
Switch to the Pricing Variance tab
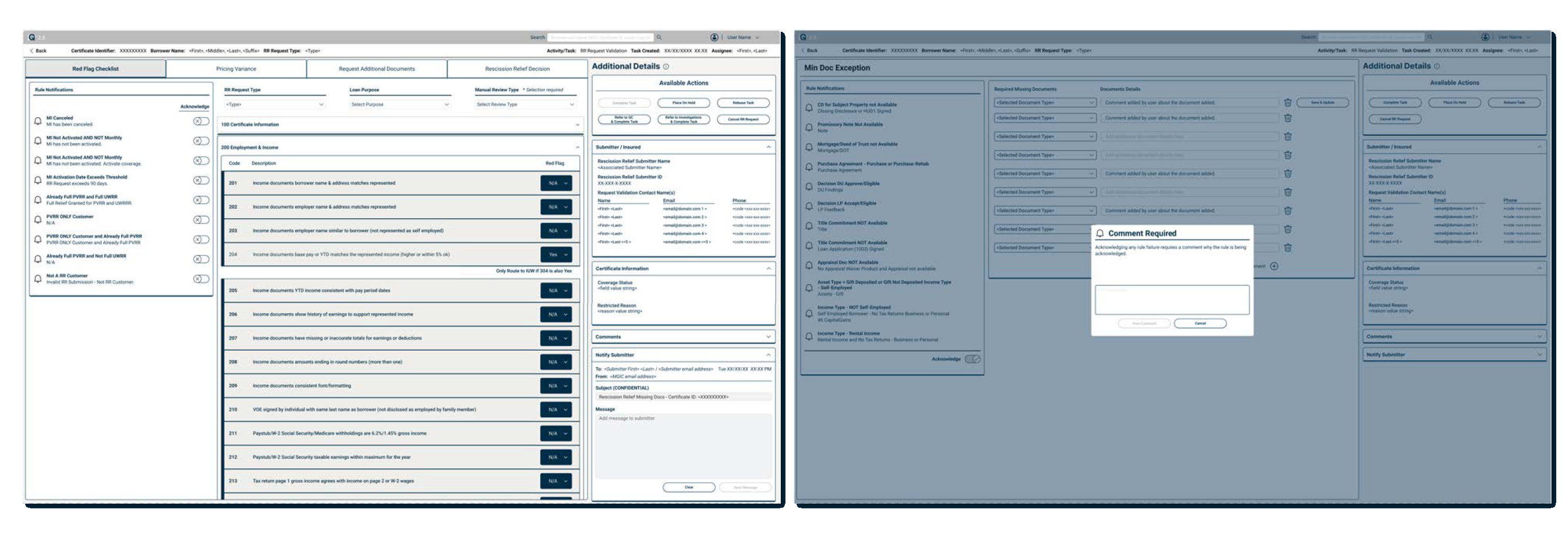click(236, 69)
